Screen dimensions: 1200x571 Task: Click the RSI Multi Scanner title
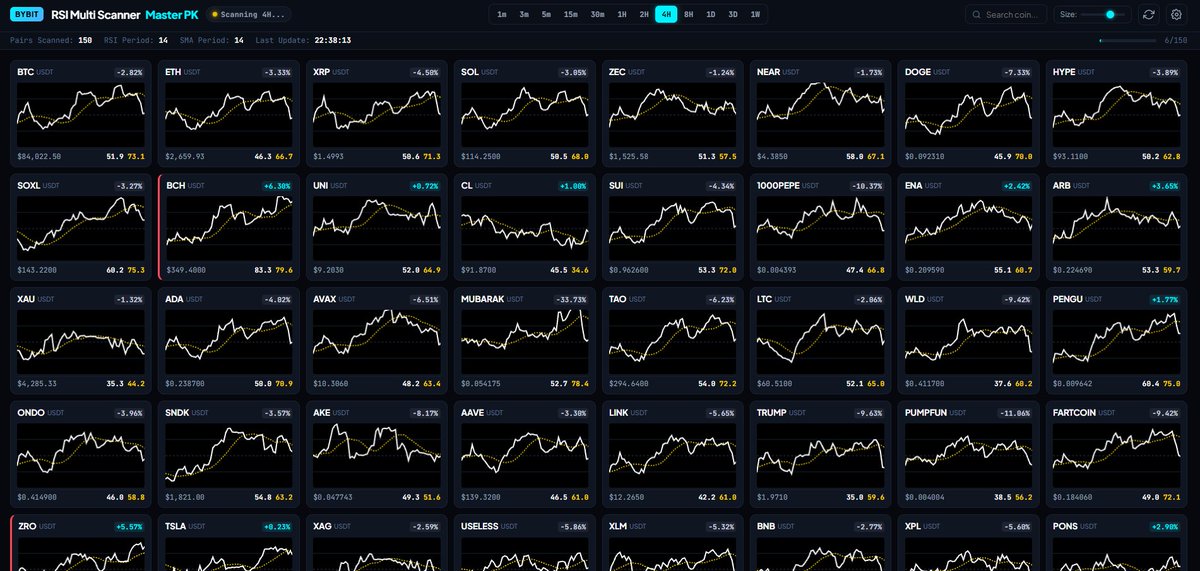tap(95, 14)
